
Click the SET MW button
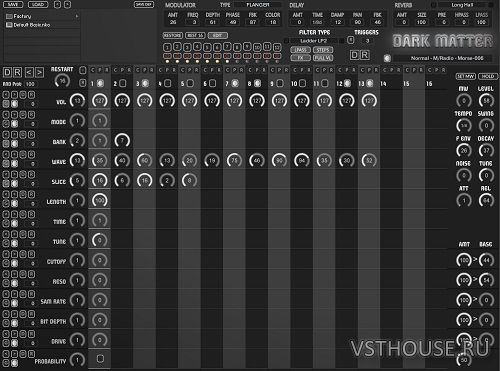[465, 76]
